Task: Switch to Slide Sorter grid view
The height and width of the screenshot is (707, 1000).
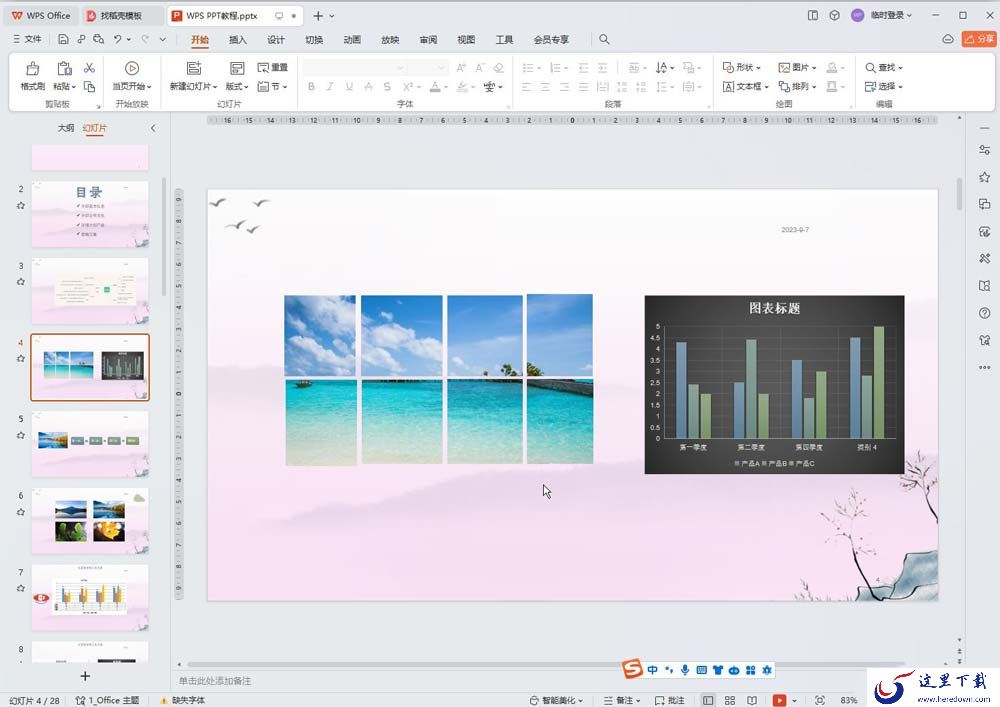Action: [730, 700]
